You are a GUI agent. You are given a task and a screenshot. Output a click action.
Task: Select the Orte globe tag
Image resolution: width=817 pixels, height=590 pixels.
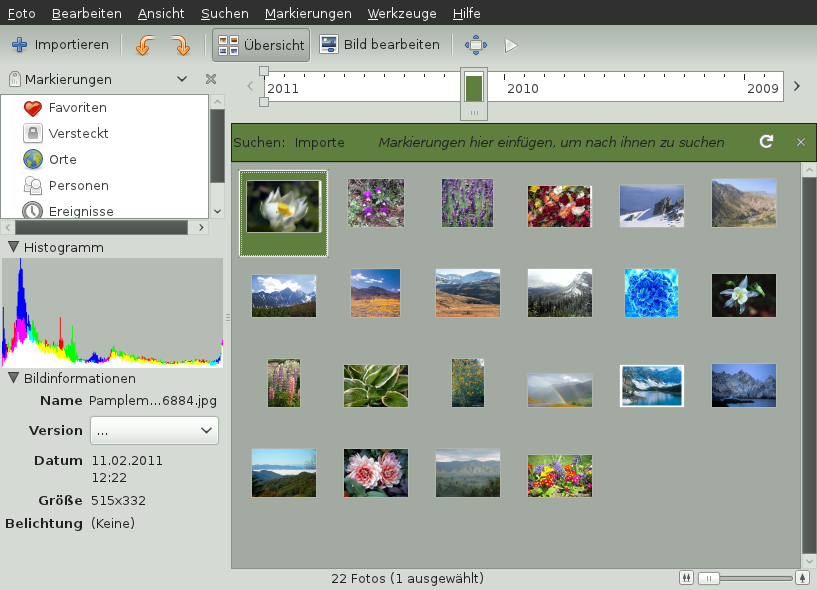(33, 160)
